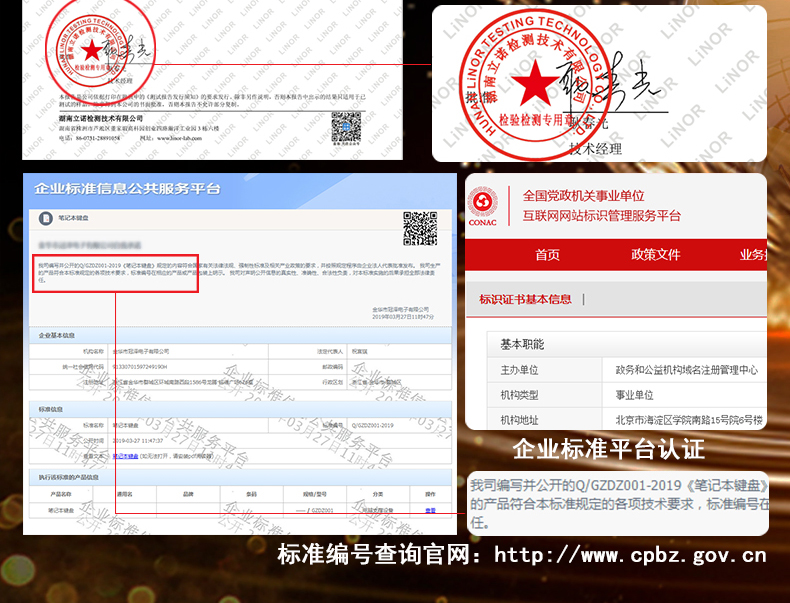Click the 笔记本键盘 header title next to the document icon
The width and height of the screenshot is (790, 603).
pyautogui.click(x=74, y=218)
